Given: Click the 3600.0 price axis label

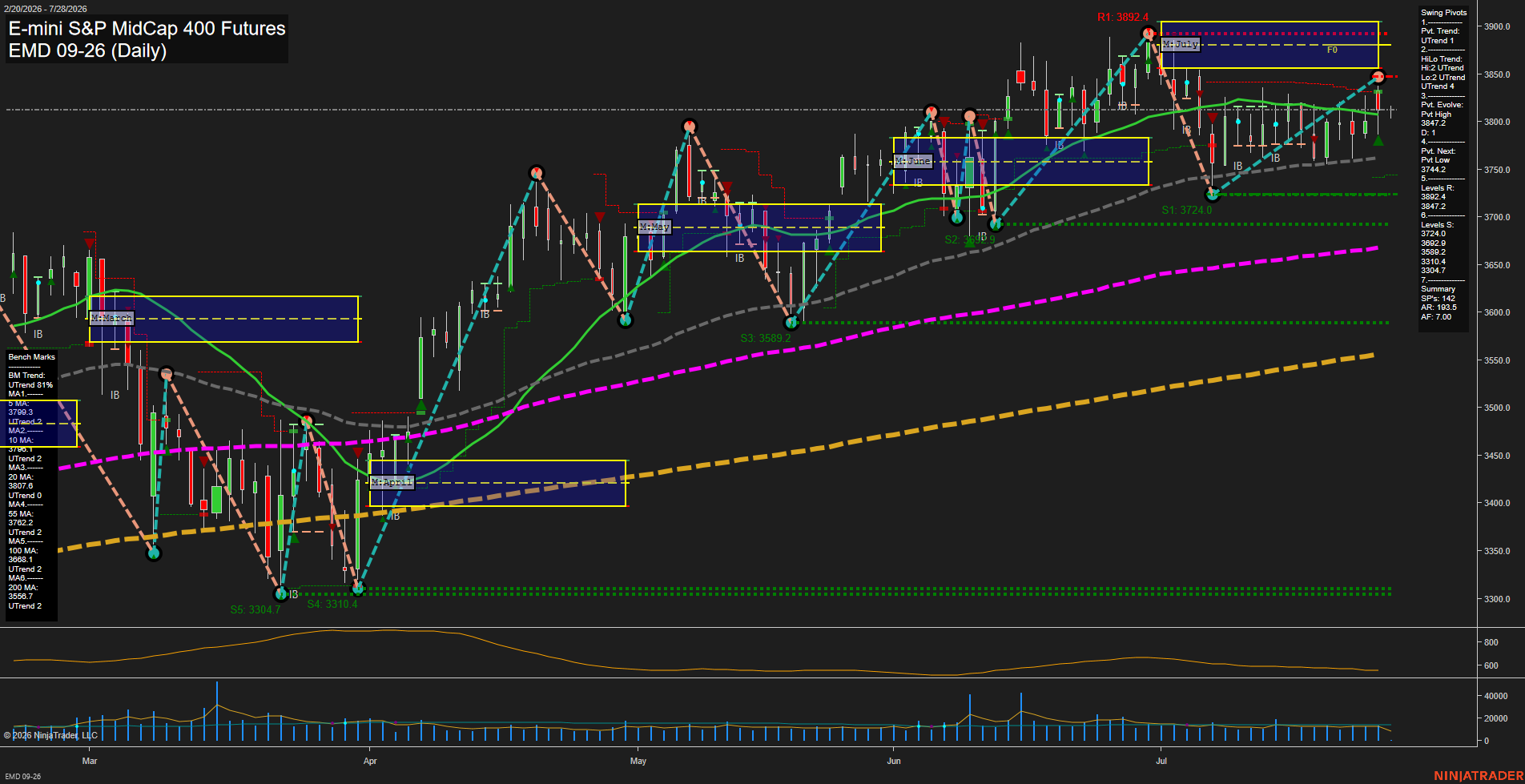Looking at the screenshot, I should click(x=1497, y=312).
